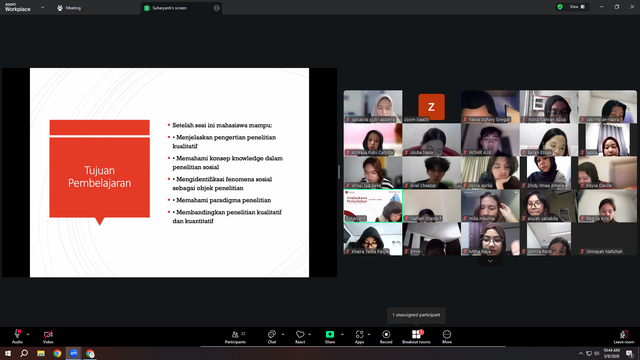Expand apps options arrow beside Apps
The width and height of the screenshot is (640, 360).
click(x=369, y=334)
